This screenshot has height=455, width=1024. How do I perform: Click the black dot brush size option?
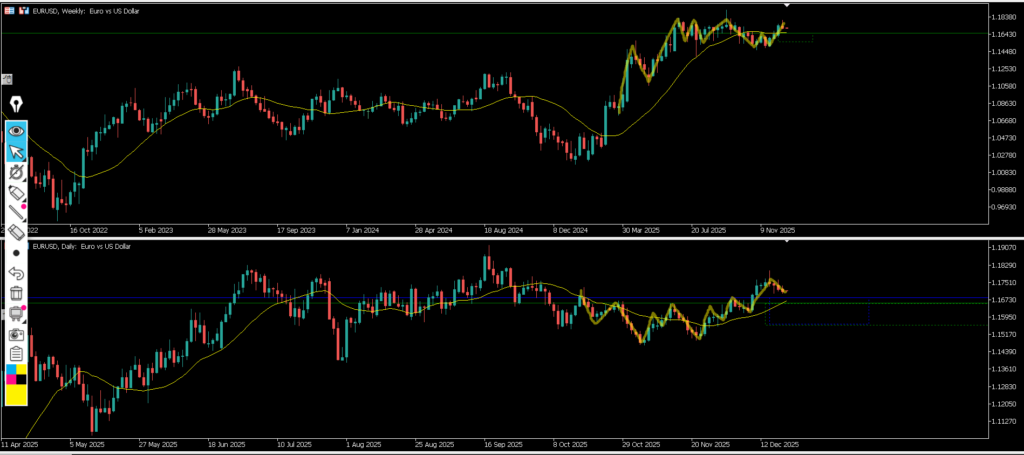coord(16,253)
